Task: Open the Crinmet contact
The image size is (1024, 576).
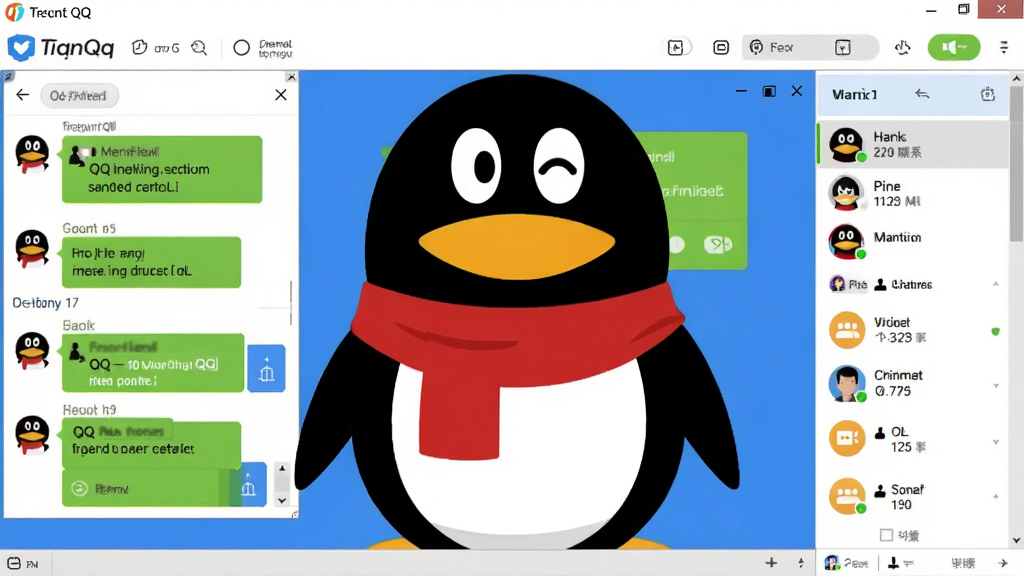Action: [x=912, y=383]
